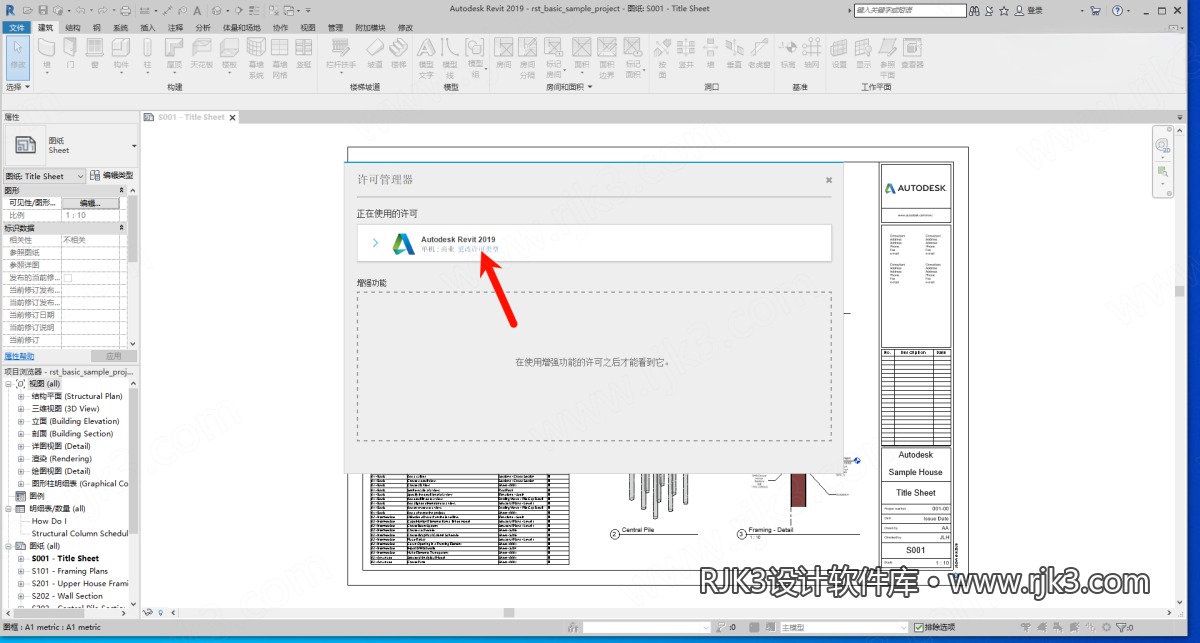
Task: Switch to the 视图 ribbon tab
Action: pos(308,28)
